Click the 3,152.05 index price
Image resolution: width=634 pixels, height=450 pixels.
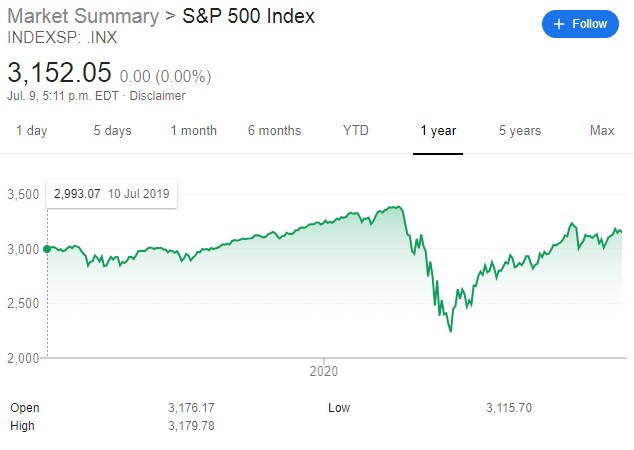click(x=59, y=73)
